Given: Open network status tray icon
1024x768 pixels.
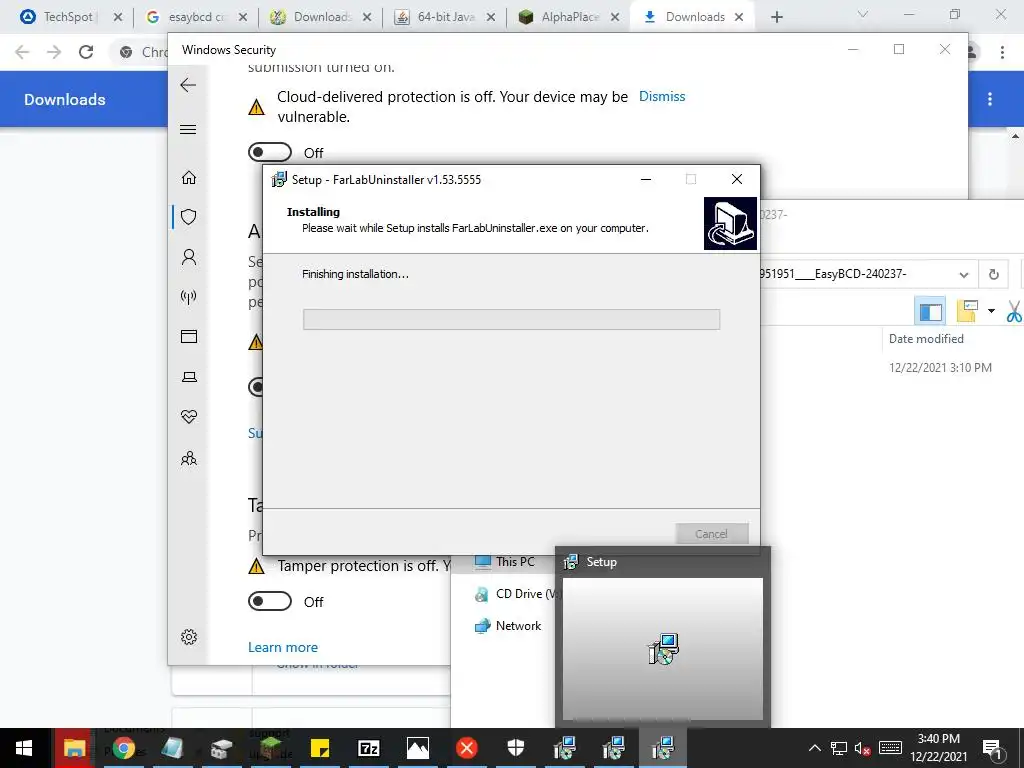Looking at the screenshot, I should pos(839,748).
